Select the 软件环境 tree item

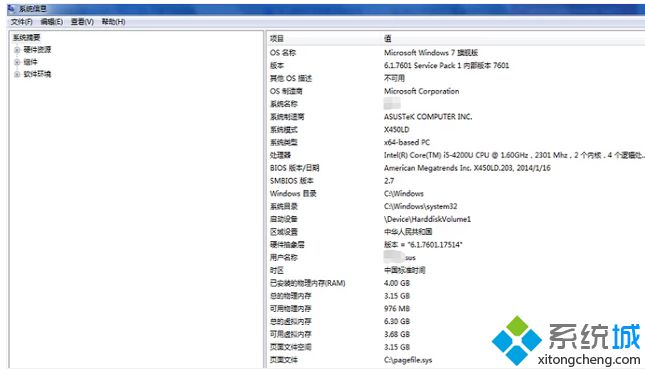(37, 74)
